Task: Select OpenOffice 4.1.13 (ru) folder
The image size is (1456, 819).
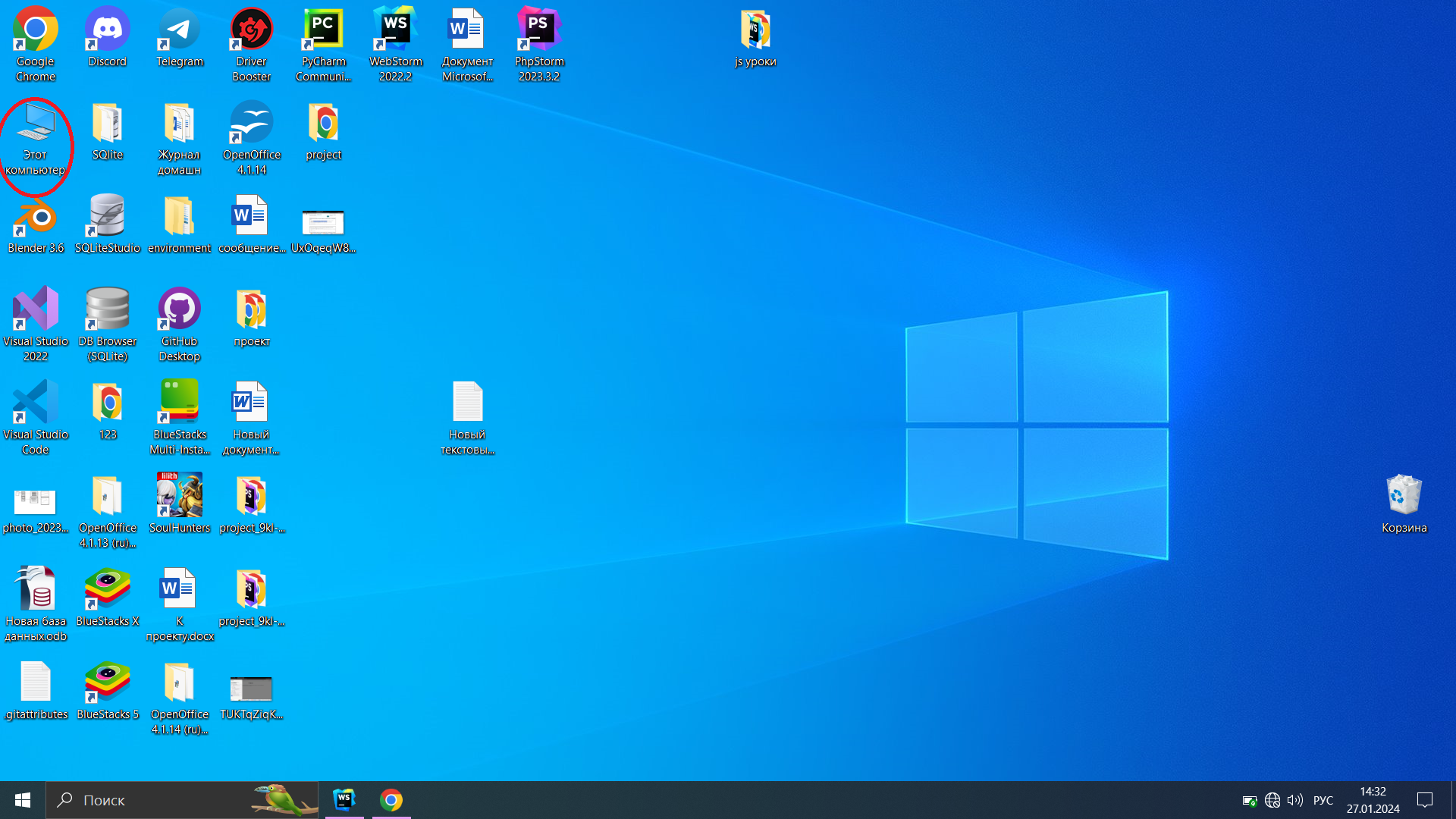Action: [108, 511]
